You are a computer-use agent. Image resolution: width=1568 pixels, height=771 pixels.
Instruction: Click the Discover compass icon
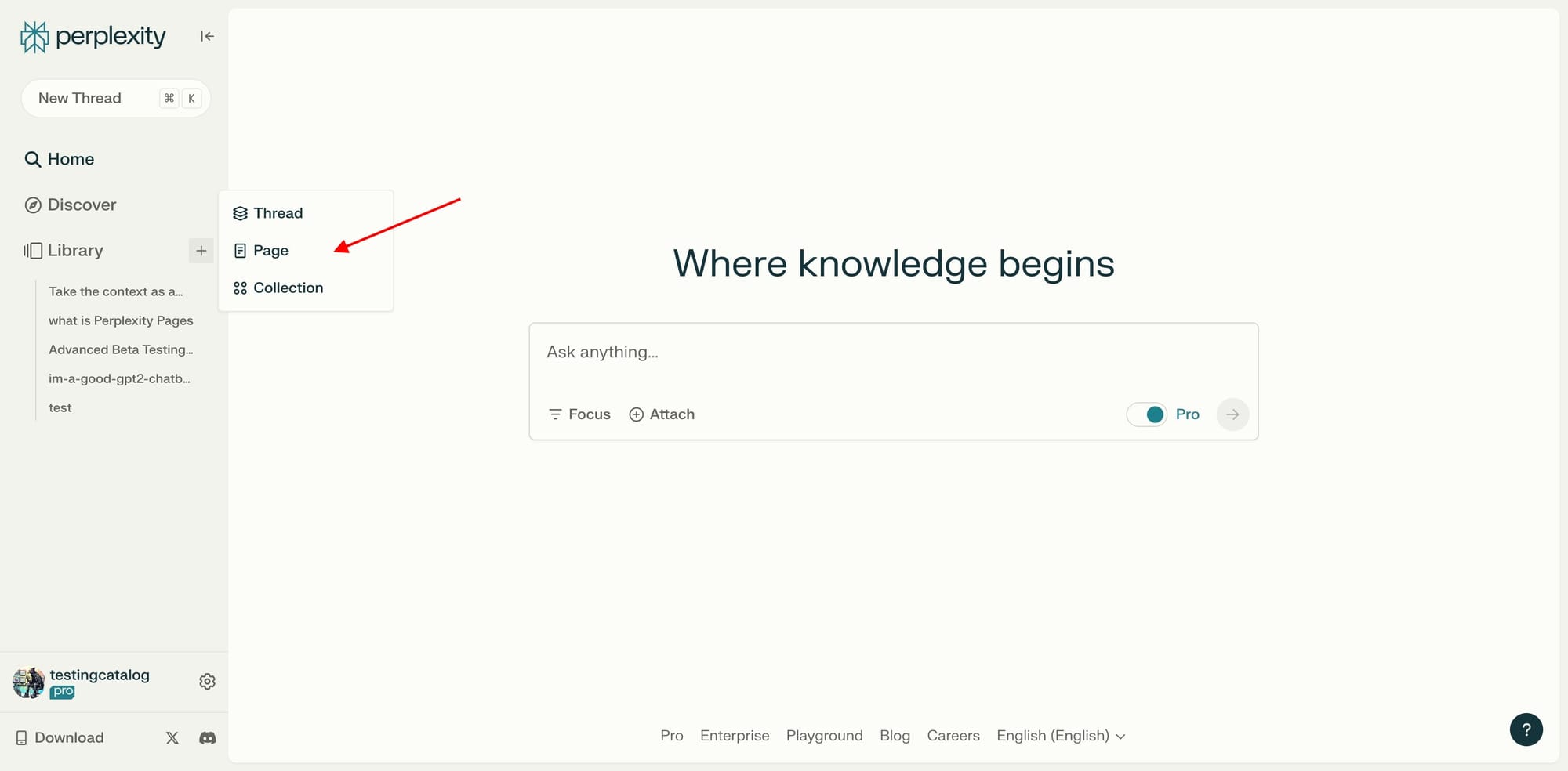(33, 205)
